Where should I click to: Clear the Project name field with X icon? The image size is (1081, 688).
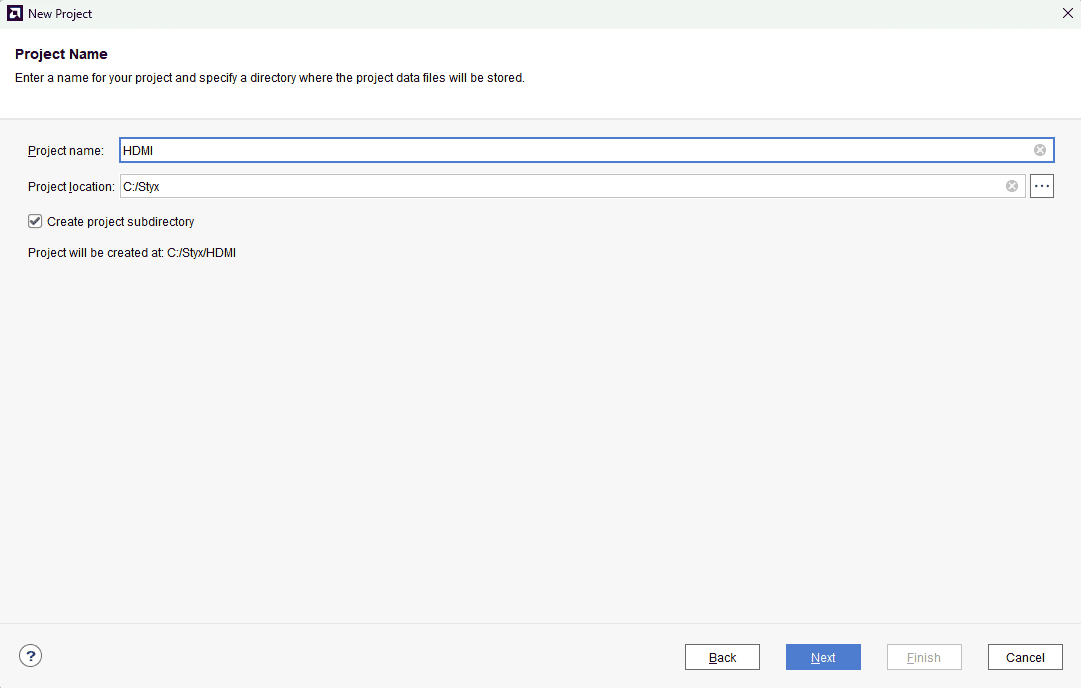pyautogui.click(x=1040, y=150)
